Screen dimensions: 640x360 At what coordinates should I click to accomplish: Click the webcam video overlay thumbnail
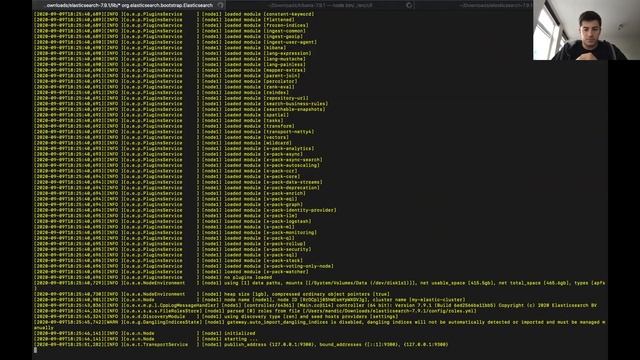pos(586,30)
